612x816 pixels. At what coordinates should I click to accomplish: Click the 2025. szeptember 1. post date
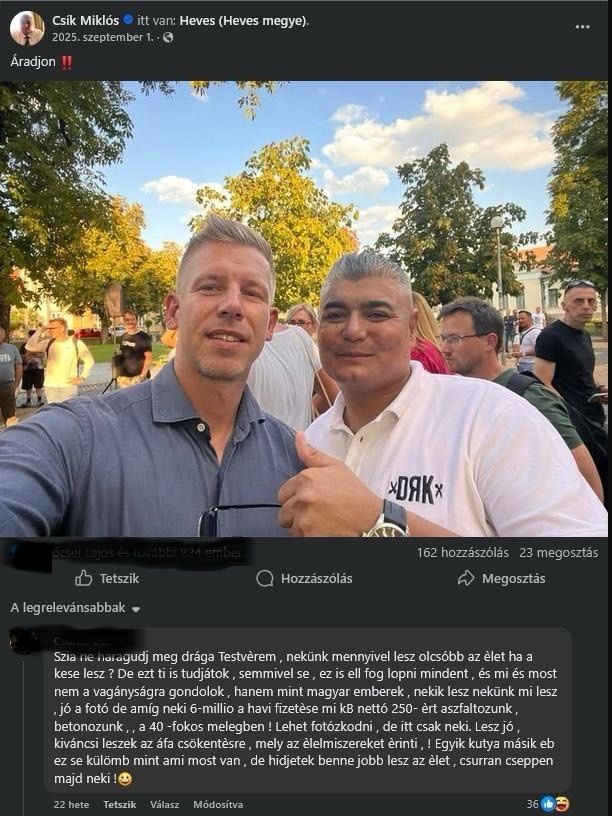[103, 37]
